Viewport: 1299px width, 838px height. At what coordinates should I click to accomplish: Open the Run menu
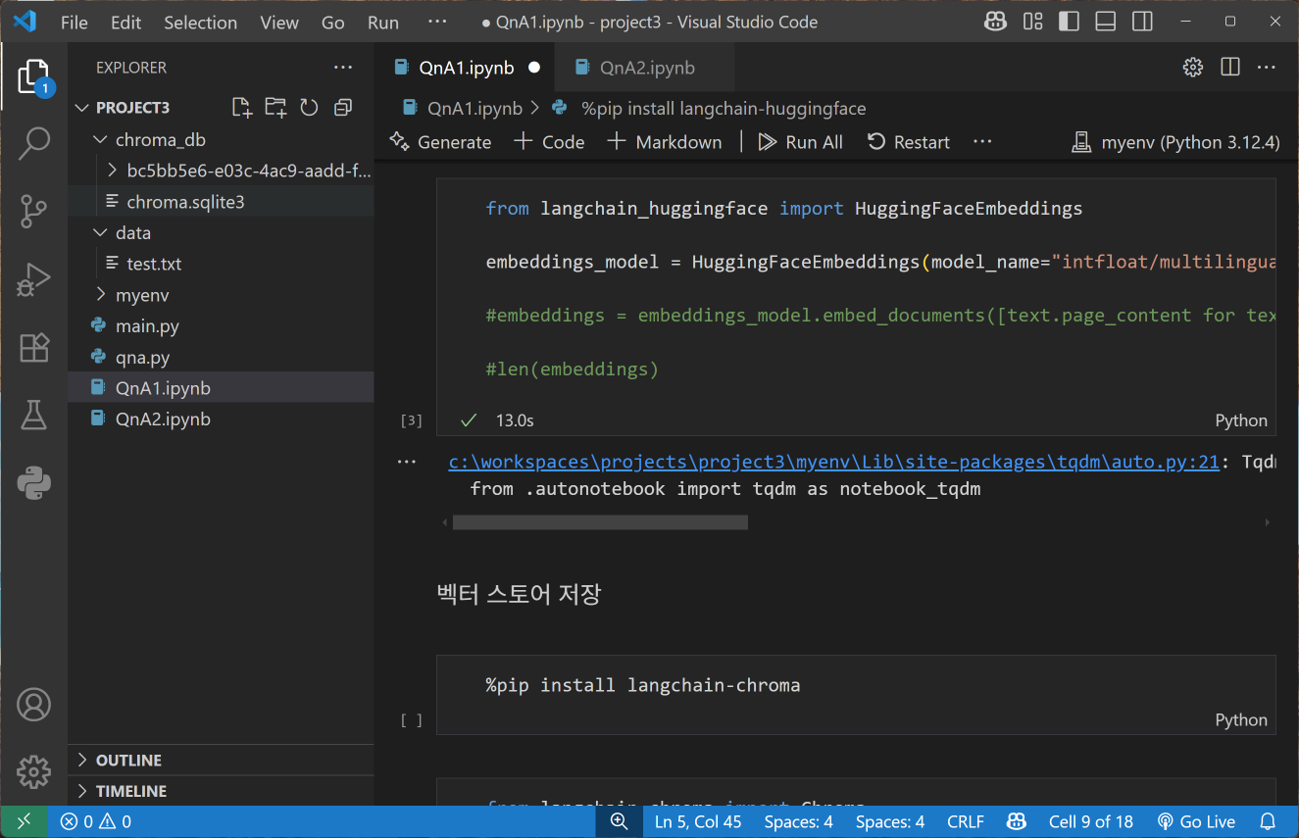(x=383, y=22)
